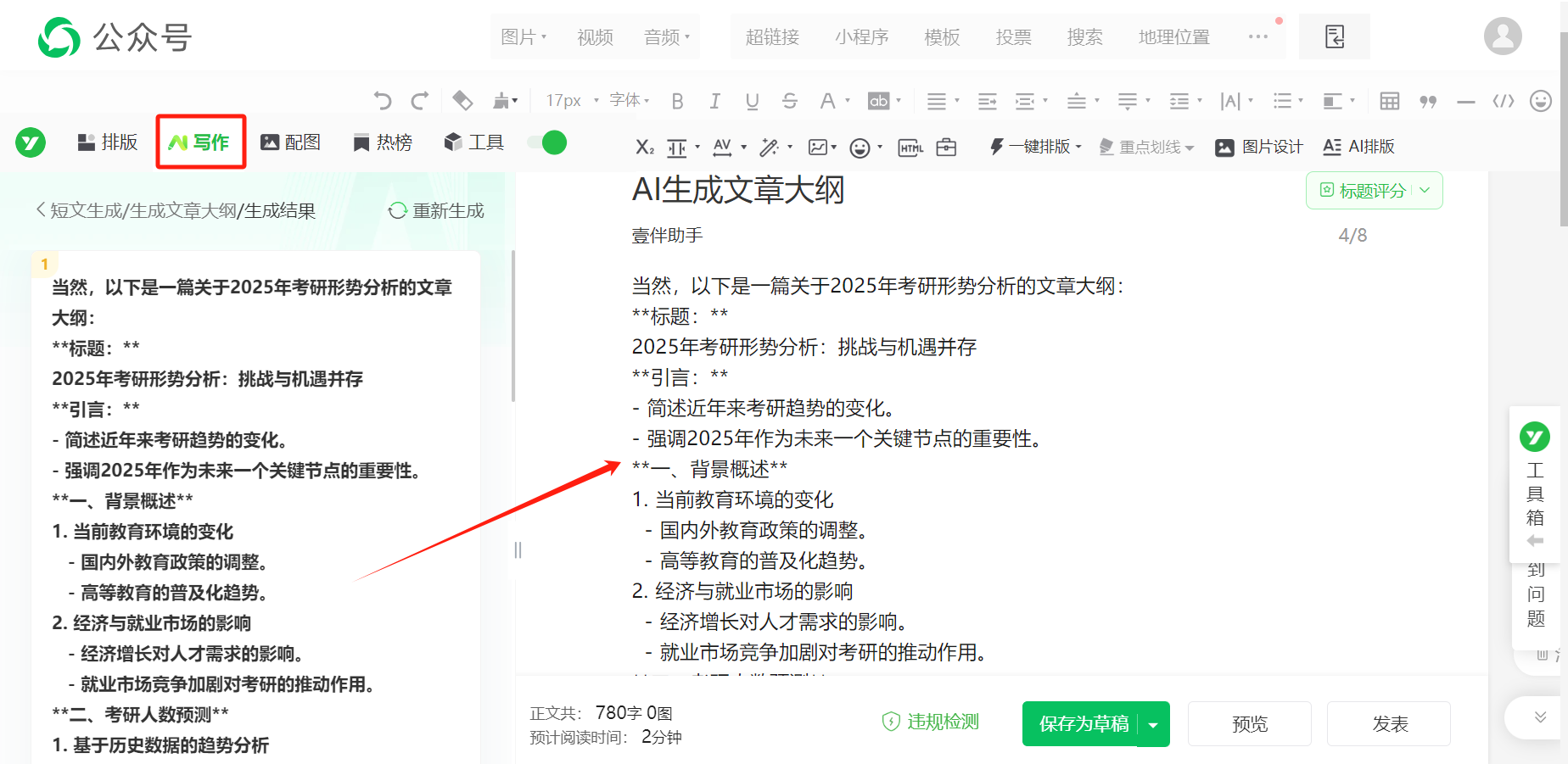Undo the last edit
This screenshot has height=764, width=1568.
point(383,101)
